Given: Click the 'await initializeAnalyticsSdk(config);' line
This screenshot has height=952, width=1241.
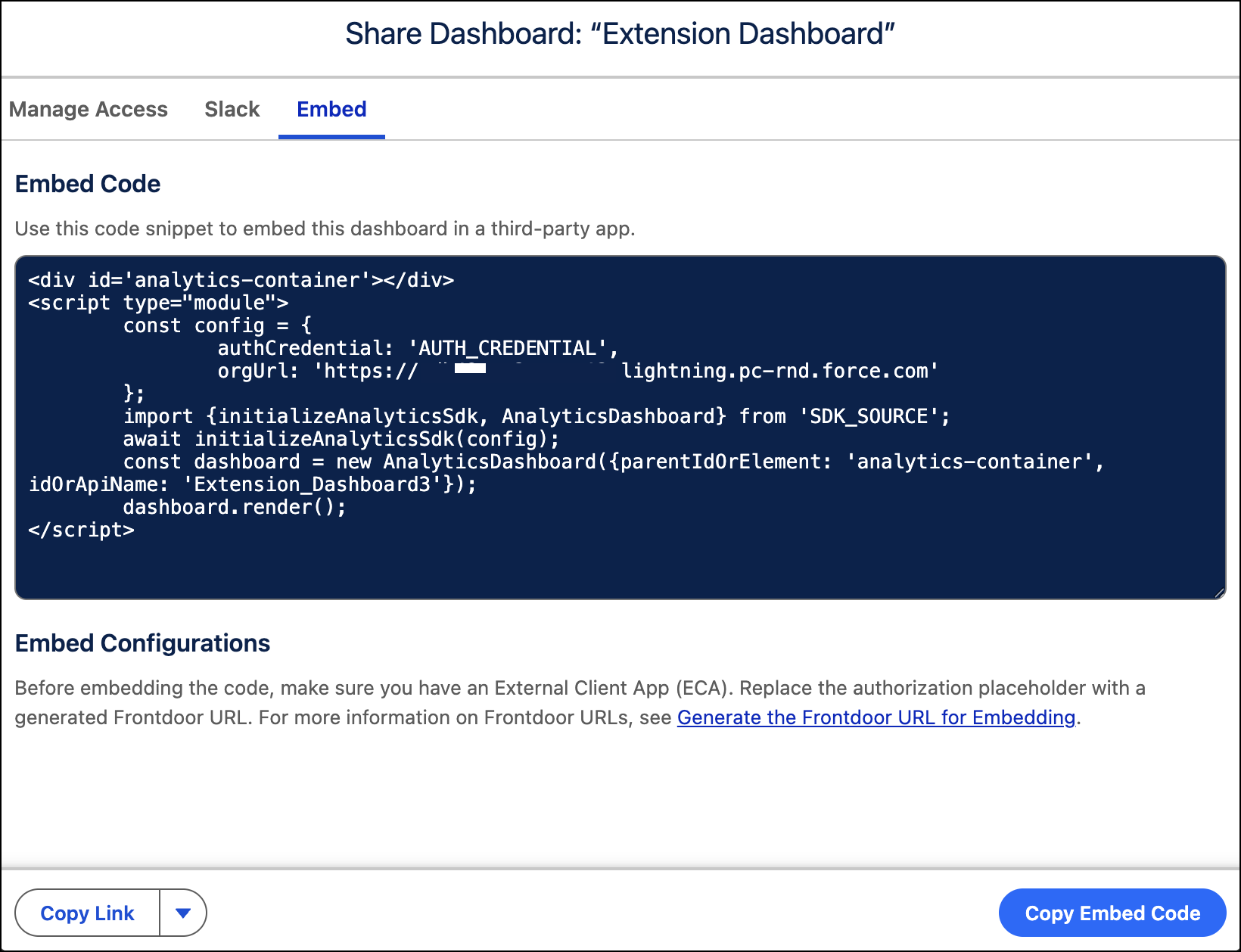Looking at the screenshot, I should point(341,439).
